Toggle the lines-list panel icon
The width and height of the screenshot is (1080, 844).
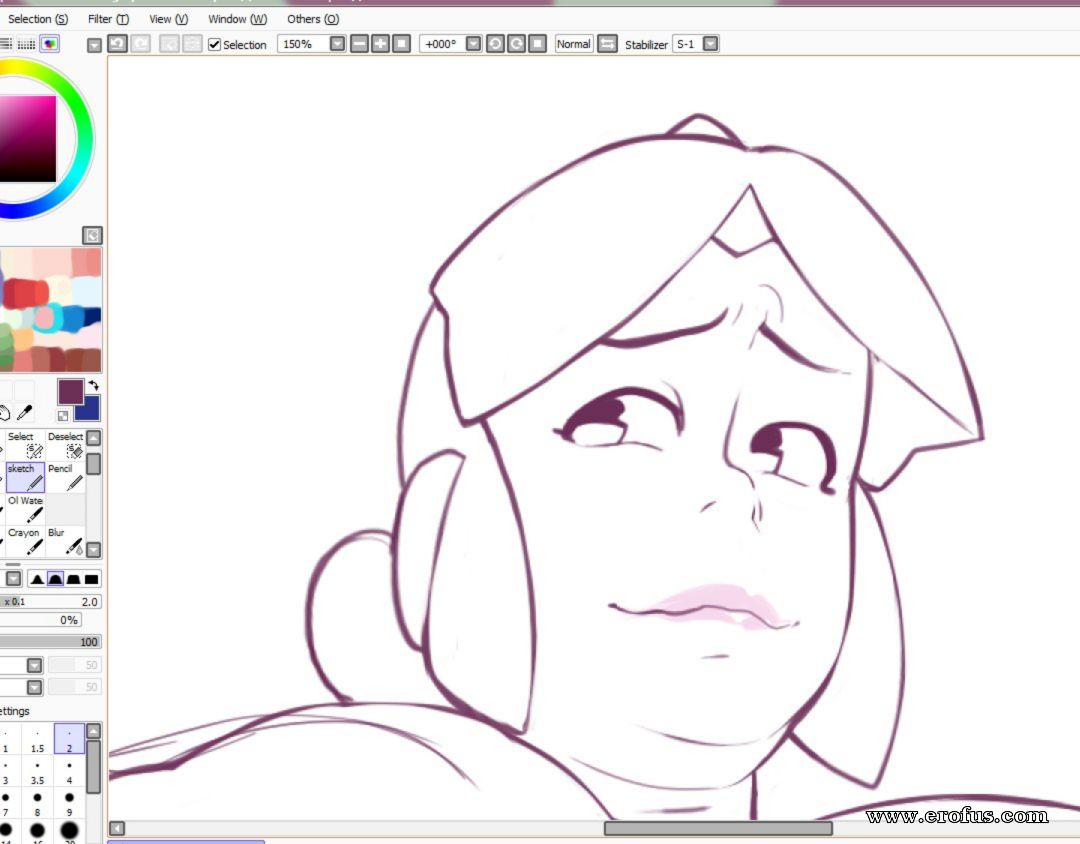click(x=6, y=44)
